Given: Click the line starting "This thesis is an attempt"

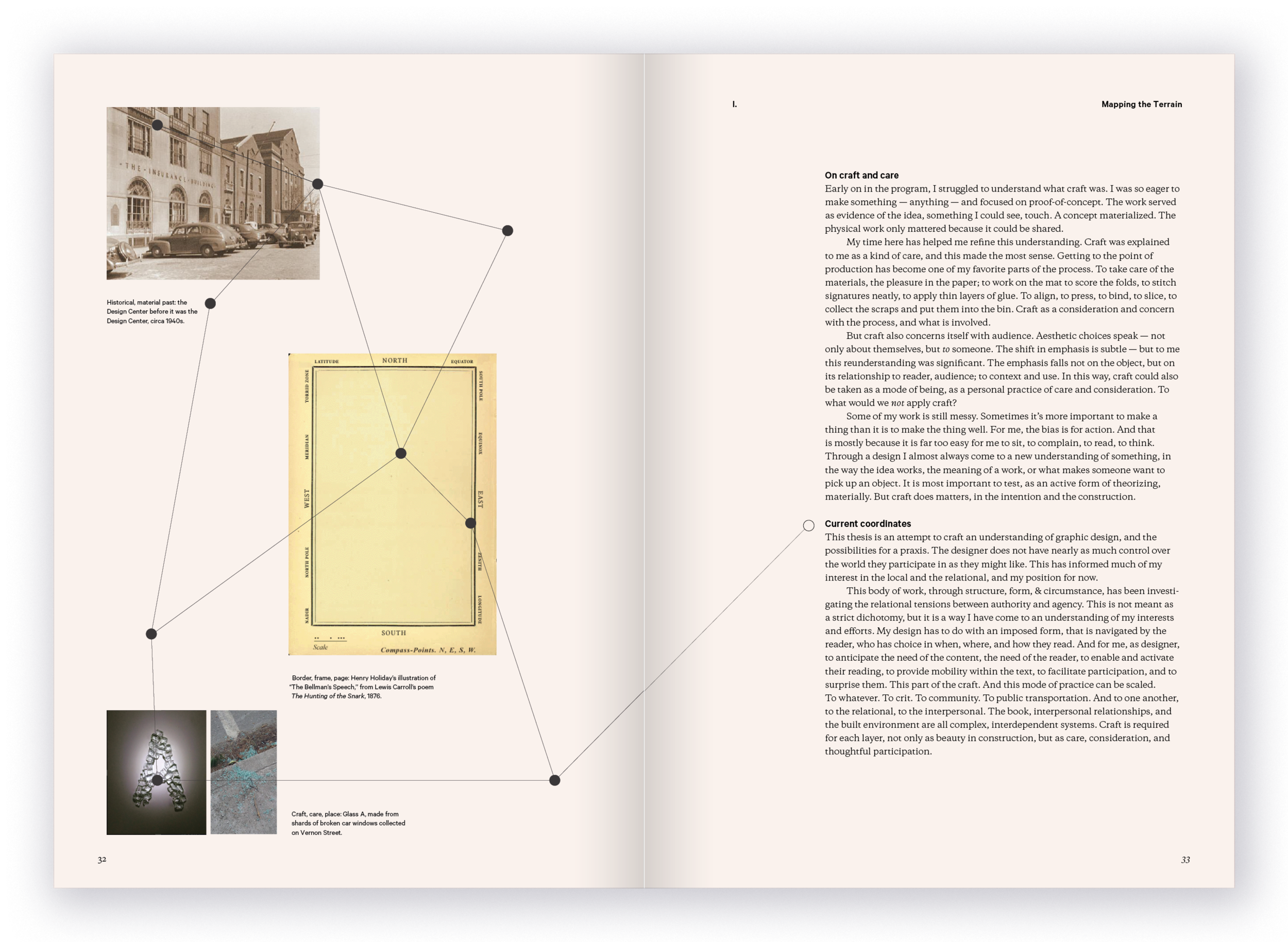Looking at the screenshot, I should (x=990, y=537).
